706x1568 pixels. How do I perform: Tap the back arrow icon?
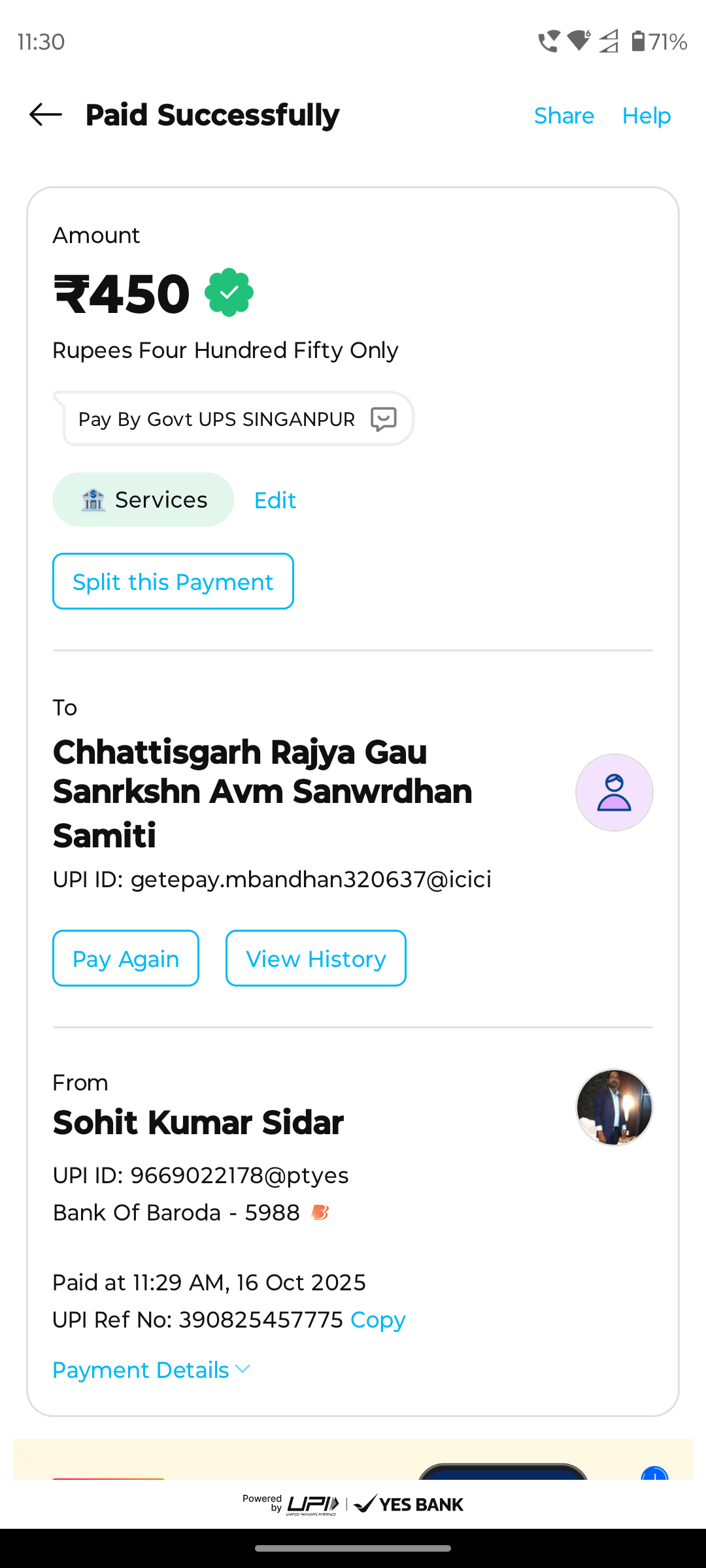[x=46, y=115]
